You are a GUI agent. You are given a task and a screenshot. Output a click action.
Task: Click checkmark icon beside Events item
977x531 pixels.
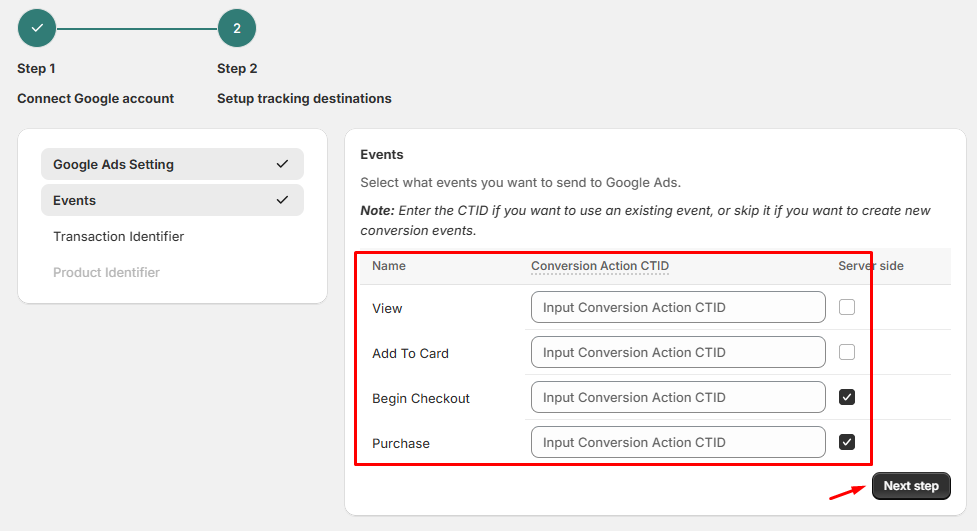(x=282, y=200)
